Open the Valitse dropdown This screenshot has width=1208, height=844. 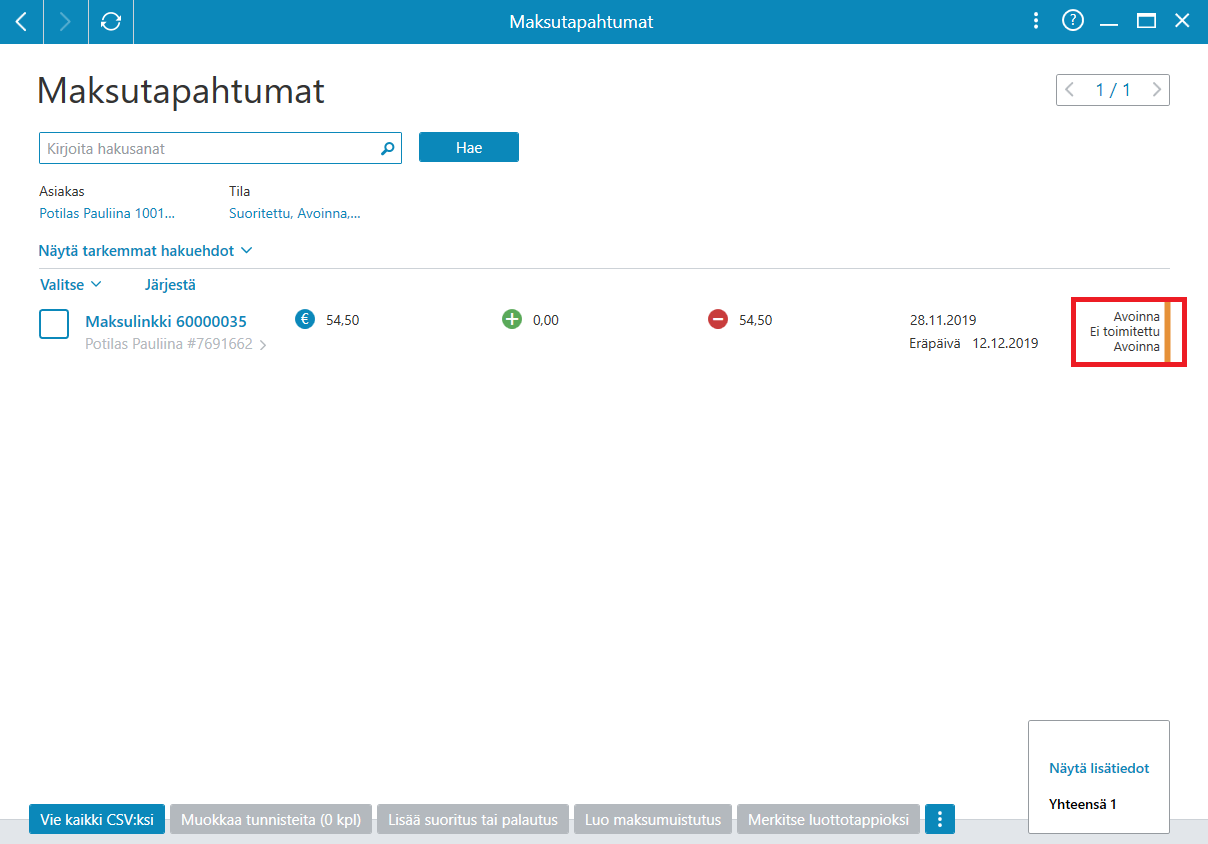pyautogui.click(x=71, y=285)
